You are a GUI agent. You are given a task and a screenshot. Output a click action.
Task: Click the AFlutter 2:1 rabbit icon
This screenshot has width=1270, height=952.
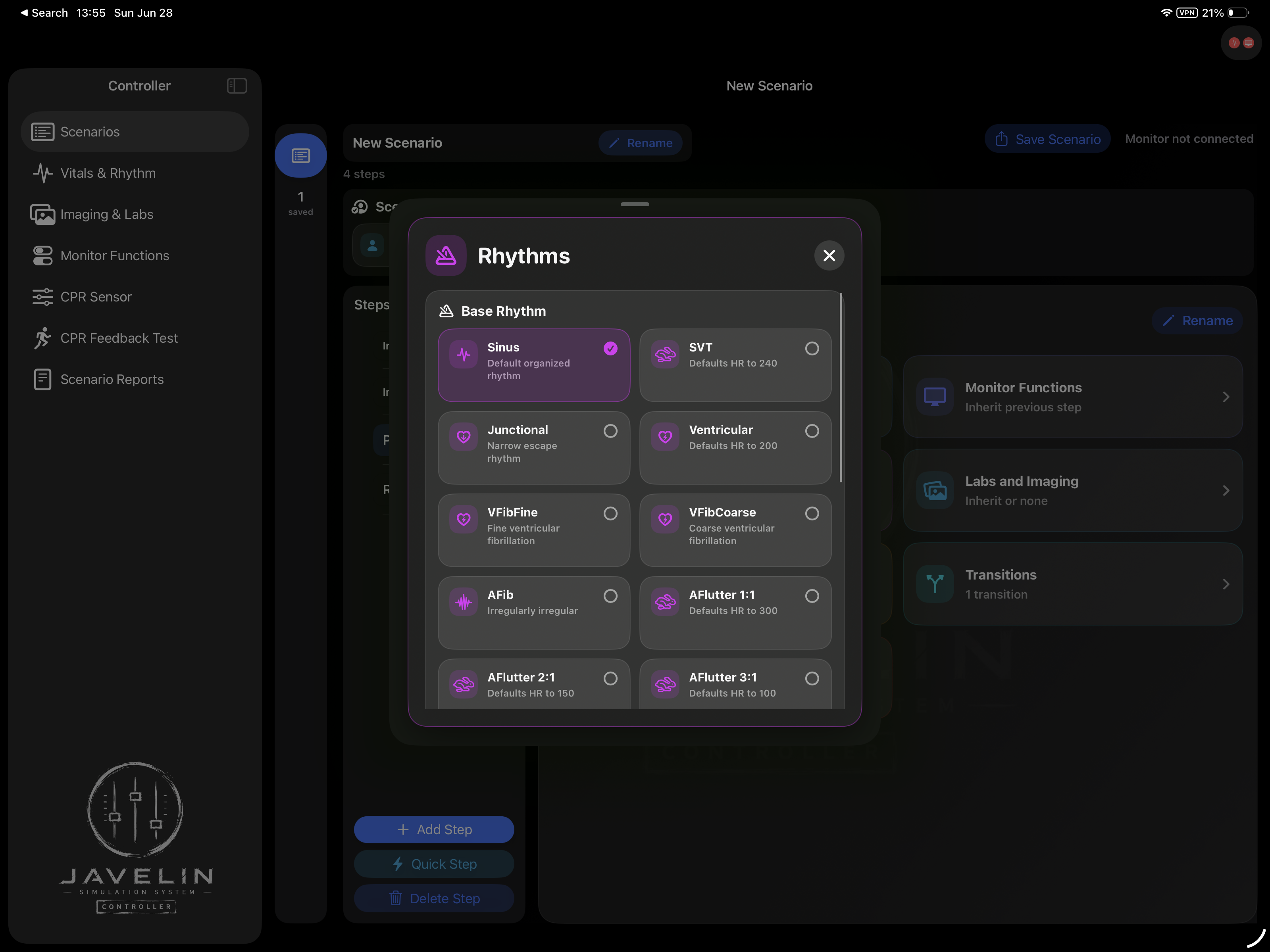(463, 685)
